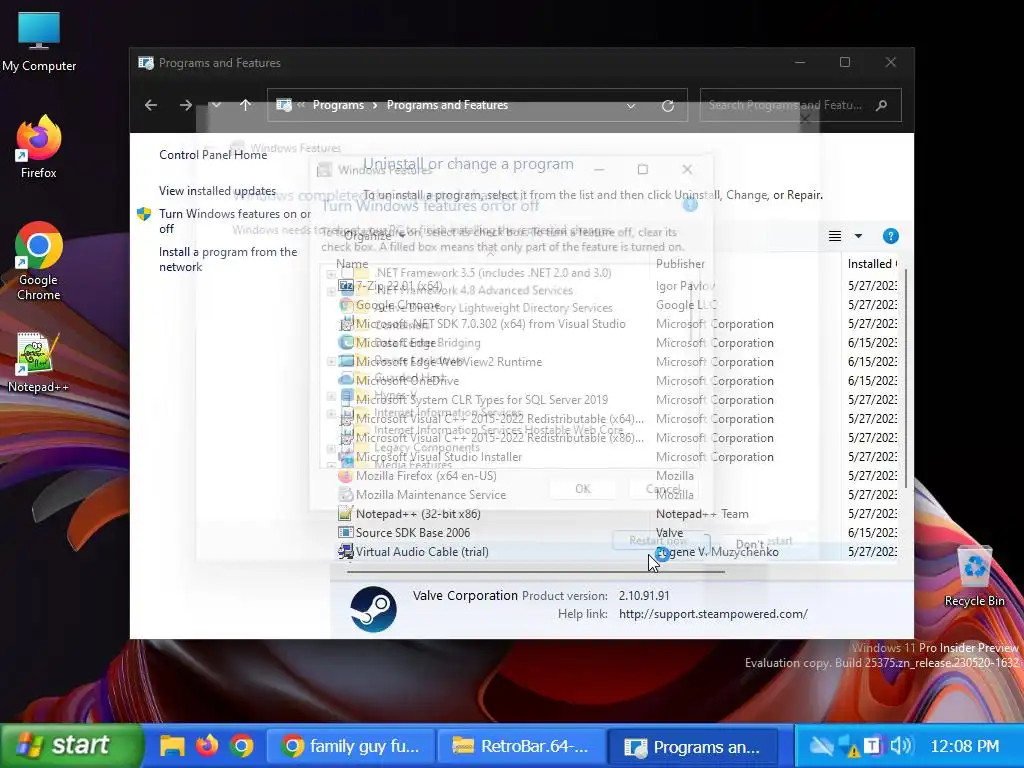
Task: Open Control Panel Home link
Action: point(213,155)
